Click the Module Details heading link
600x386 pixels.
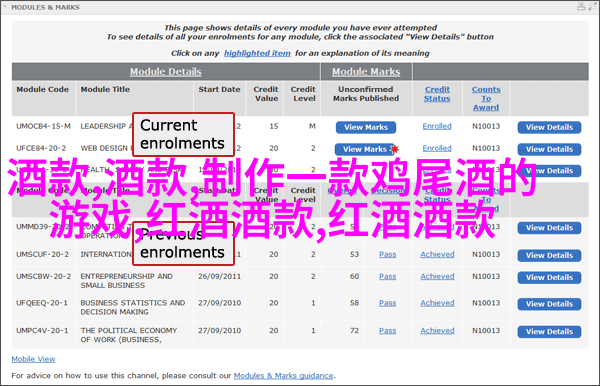[165, 72]
